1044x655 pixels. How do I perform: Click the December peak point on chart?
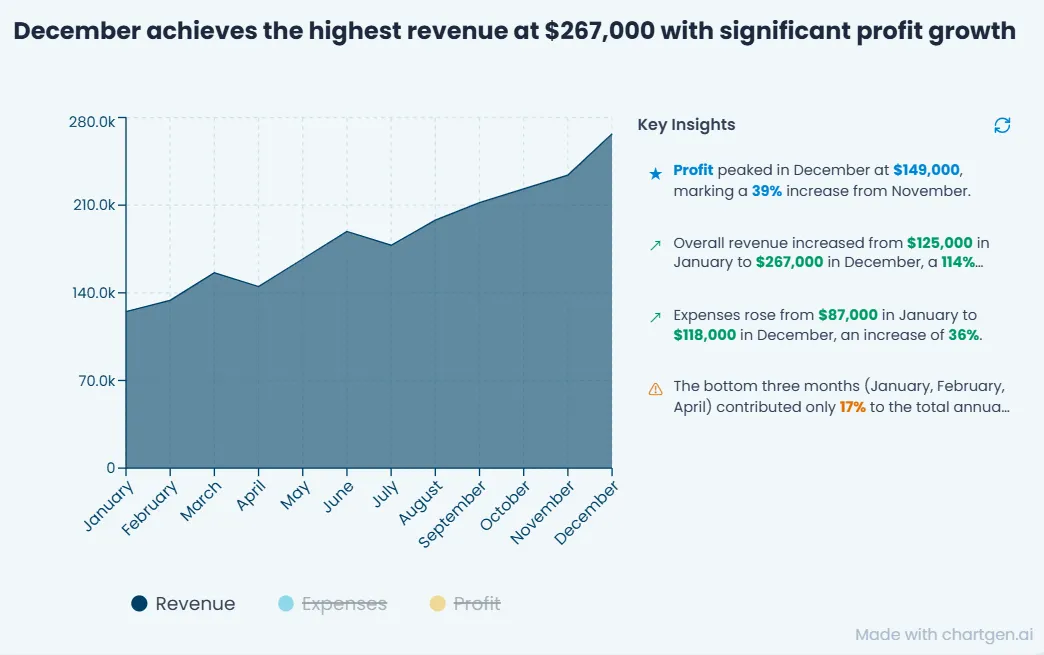pos(611,134)
